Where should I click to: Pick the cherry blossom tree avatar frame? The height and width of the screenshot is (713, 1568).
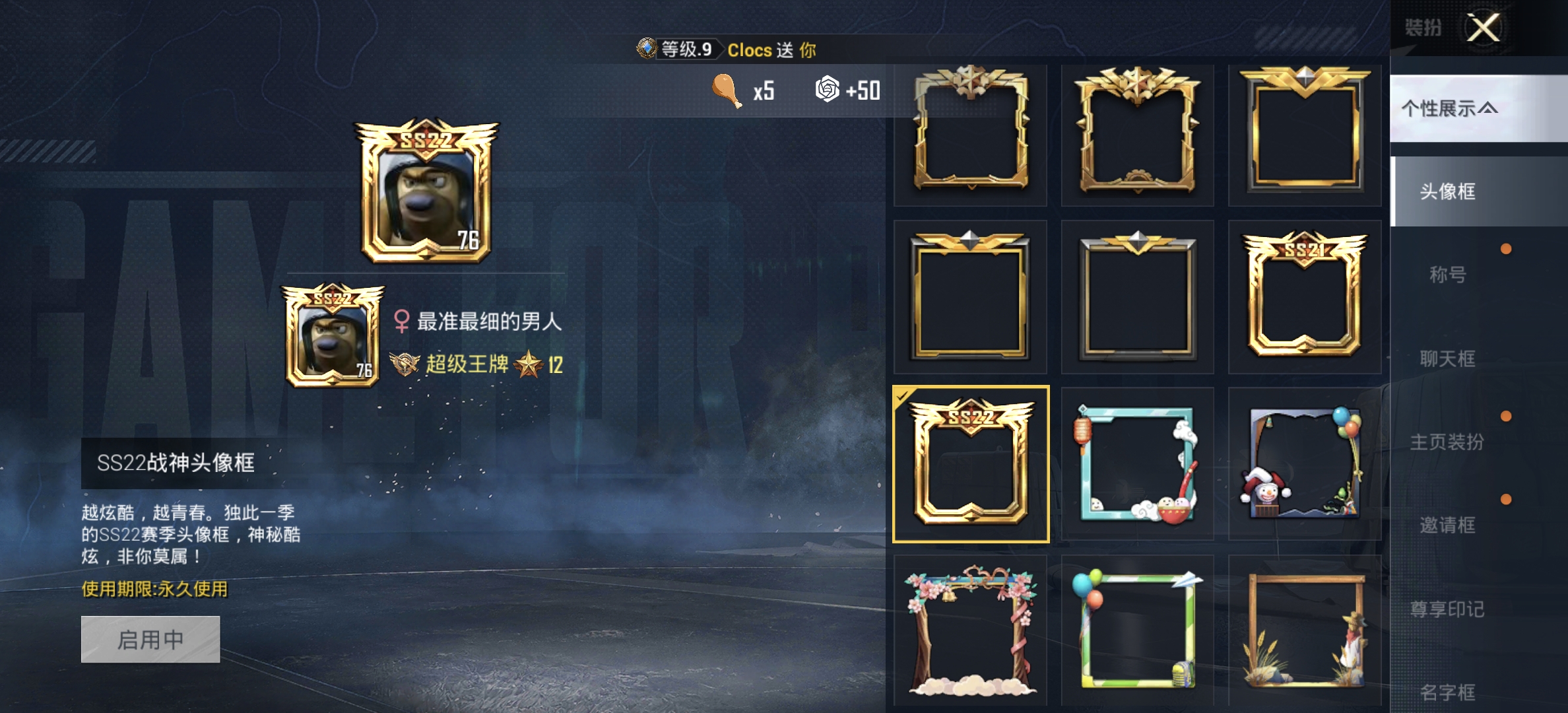coord(971,630)
